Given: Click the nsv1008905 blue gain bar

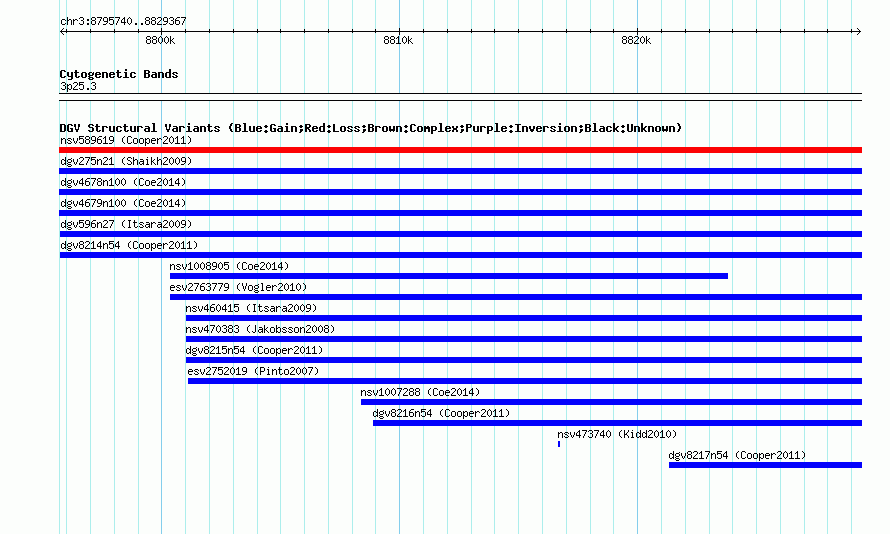Looking at the screenshot, I should 448,276.
